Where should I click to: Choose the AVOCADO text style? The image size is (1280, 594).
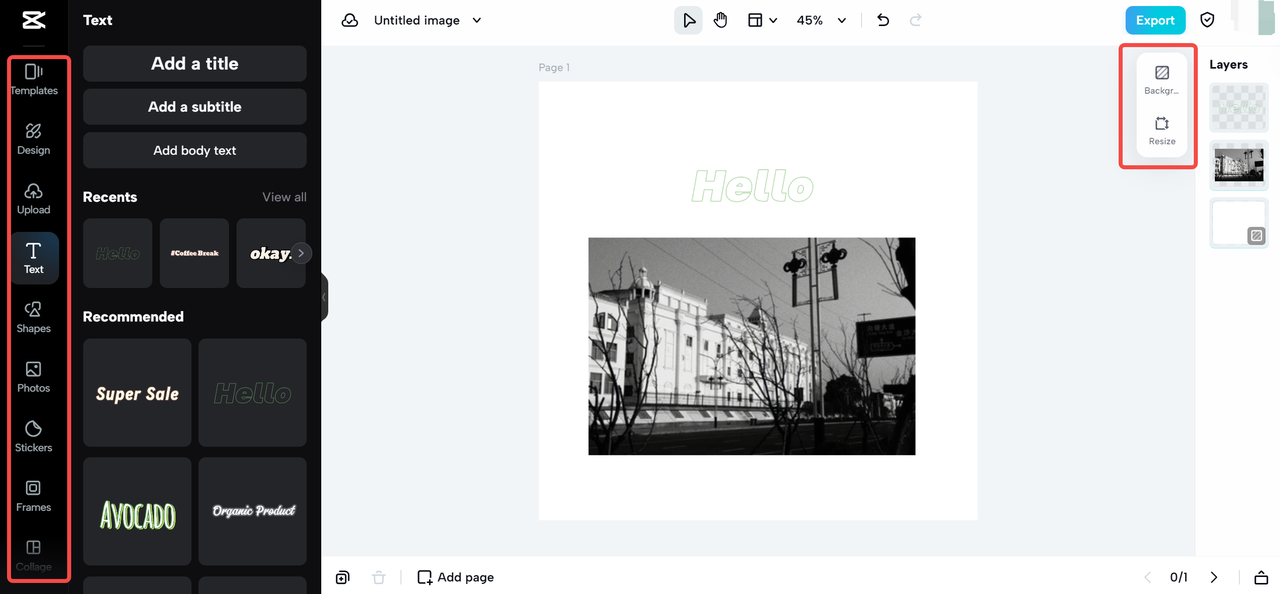click(x=137, y=512)
